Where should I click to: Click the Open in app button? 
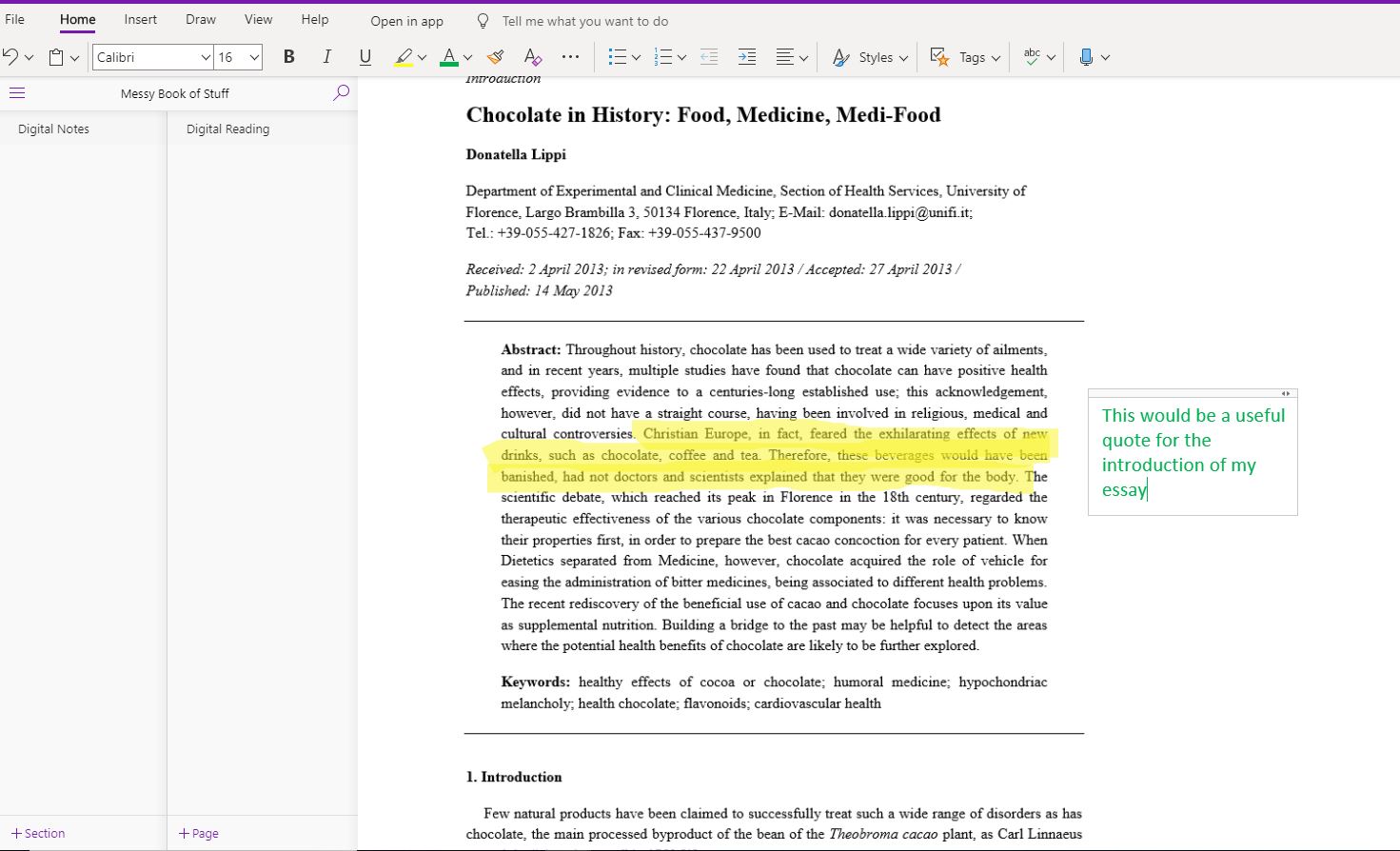coord(406,21)
